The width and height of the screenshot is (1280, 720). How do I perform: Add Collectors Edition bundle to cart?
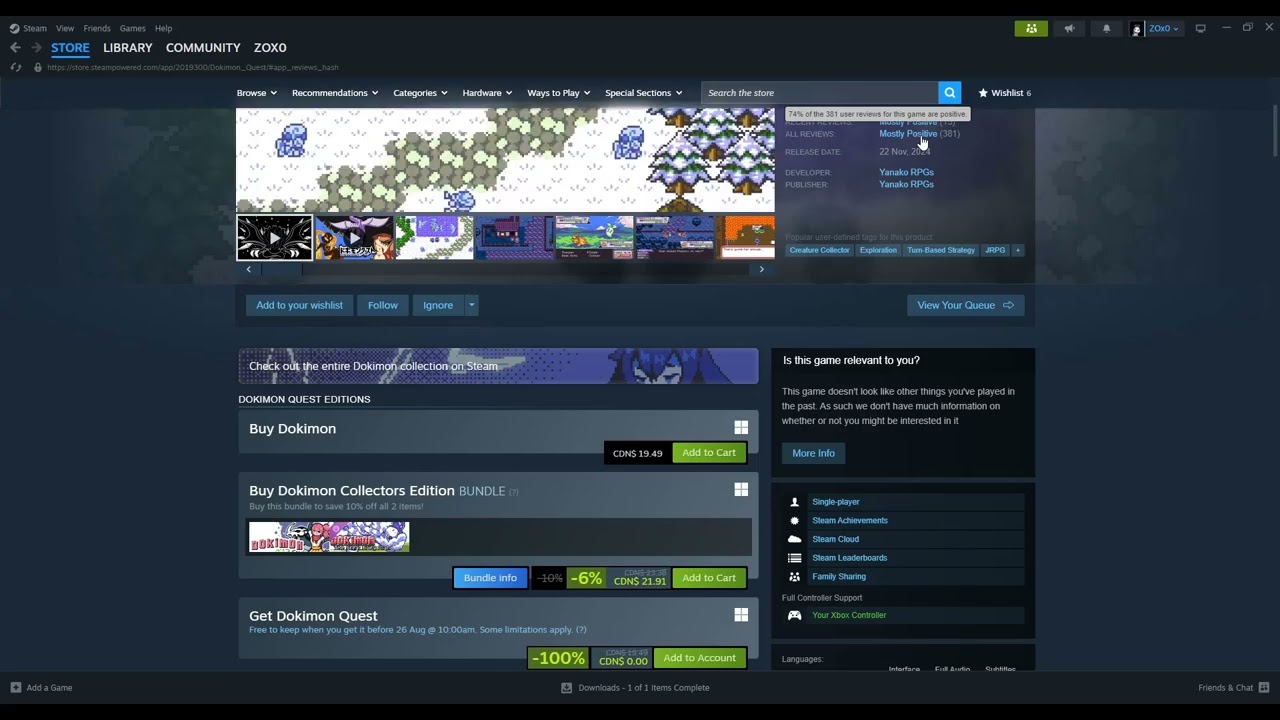709,578
